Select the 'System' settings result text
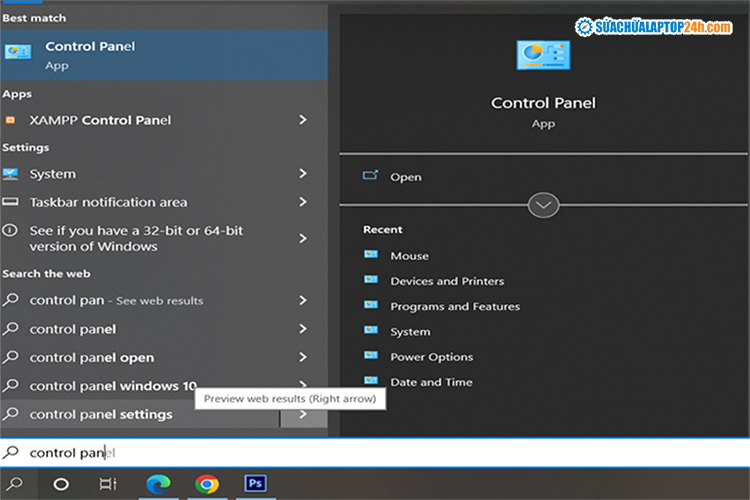Screen dimensions: 750x500 tap(53, 174)
